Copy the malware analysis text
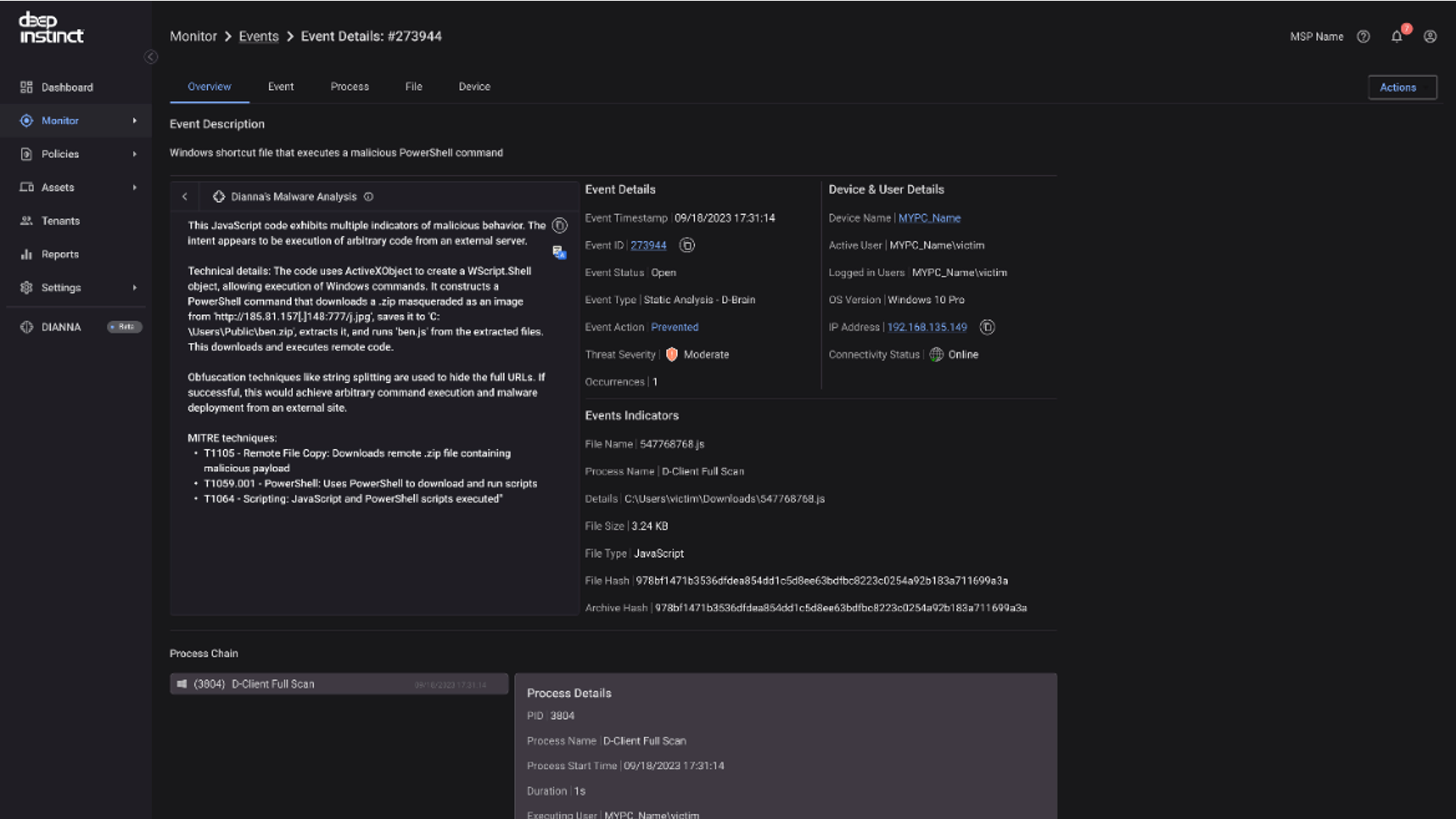Image resolution: width=1456 pixels, height=819 pixels. (x=559, y=226)
